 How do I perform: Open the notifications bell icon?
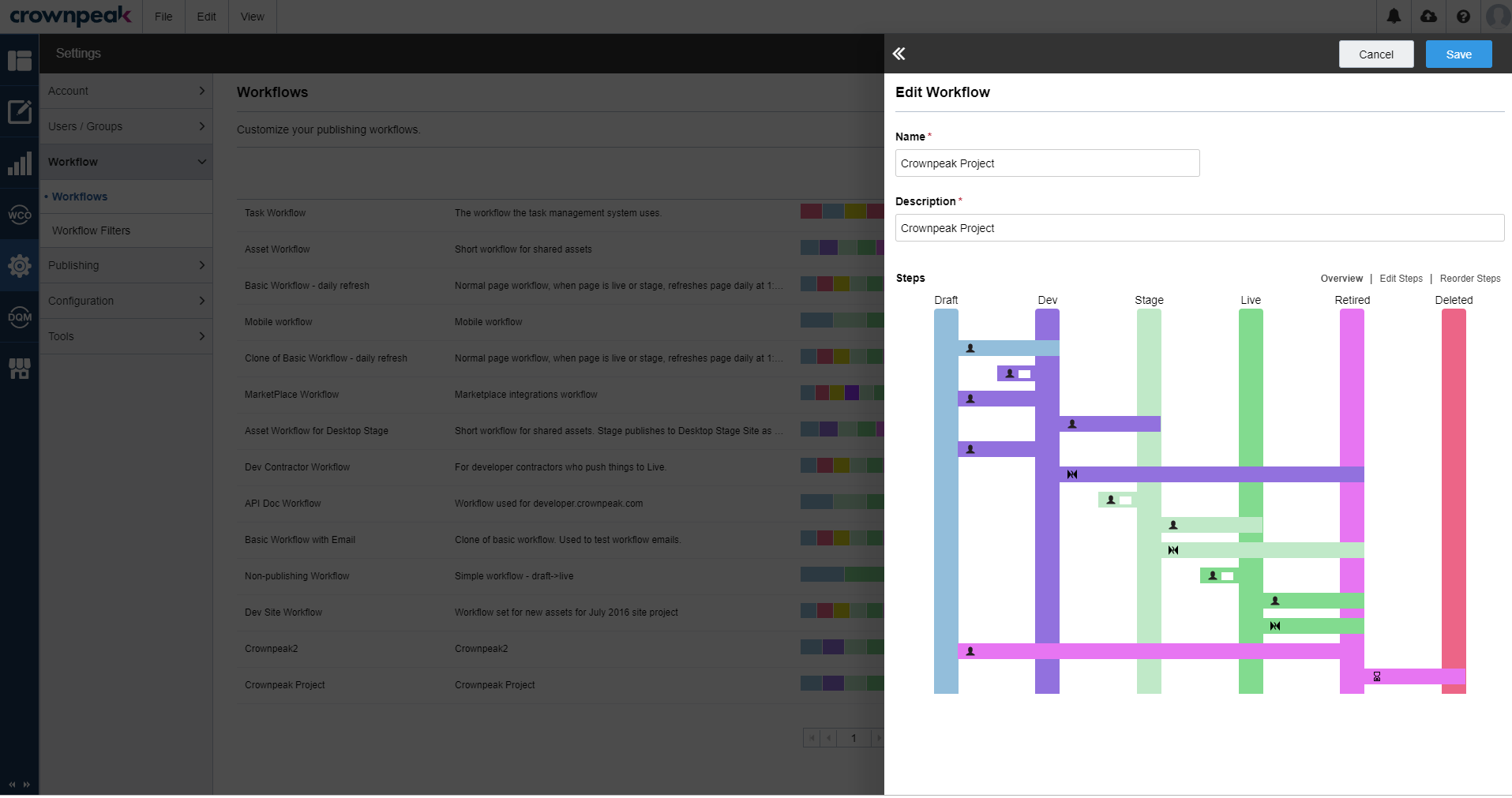click(1394, 16)
